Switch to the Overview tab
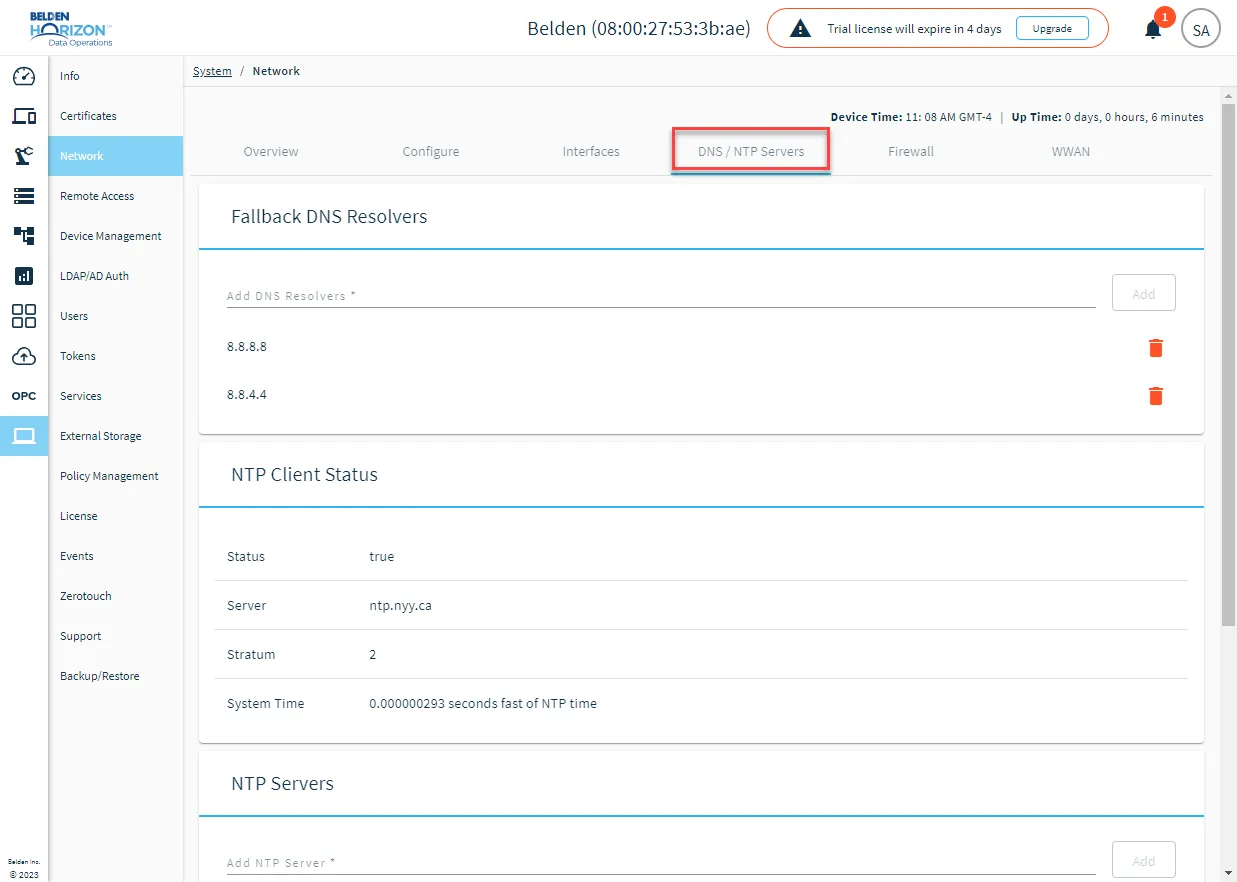 [x=271, y=152]
